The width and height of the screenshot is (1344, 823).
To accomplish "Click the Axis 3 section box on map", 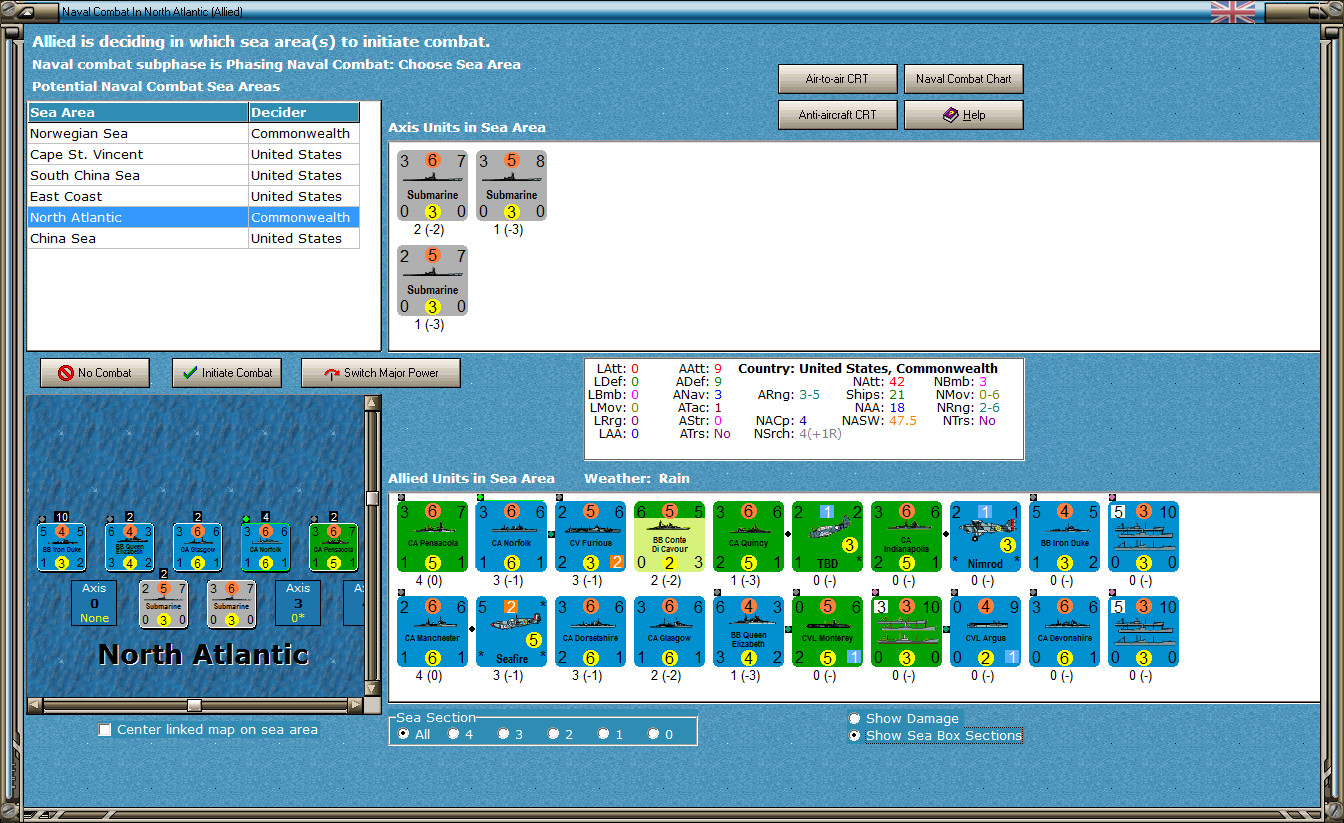I will 298,603.
